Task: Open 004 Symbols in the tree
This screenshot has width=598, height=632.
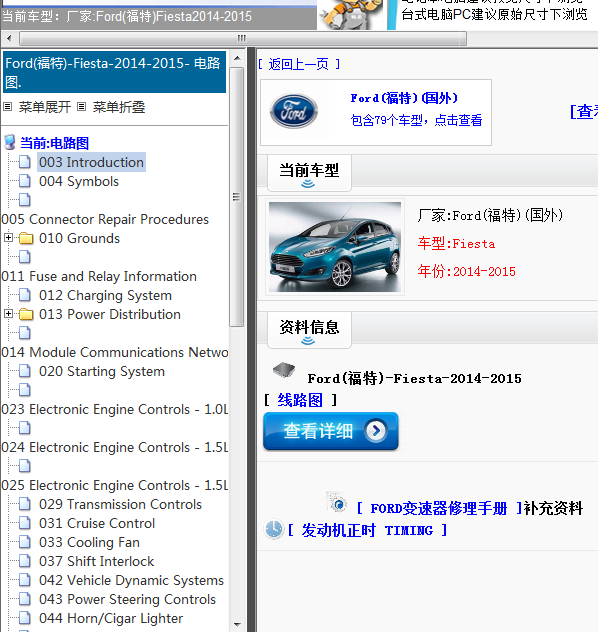Action: tap(79, 181)
